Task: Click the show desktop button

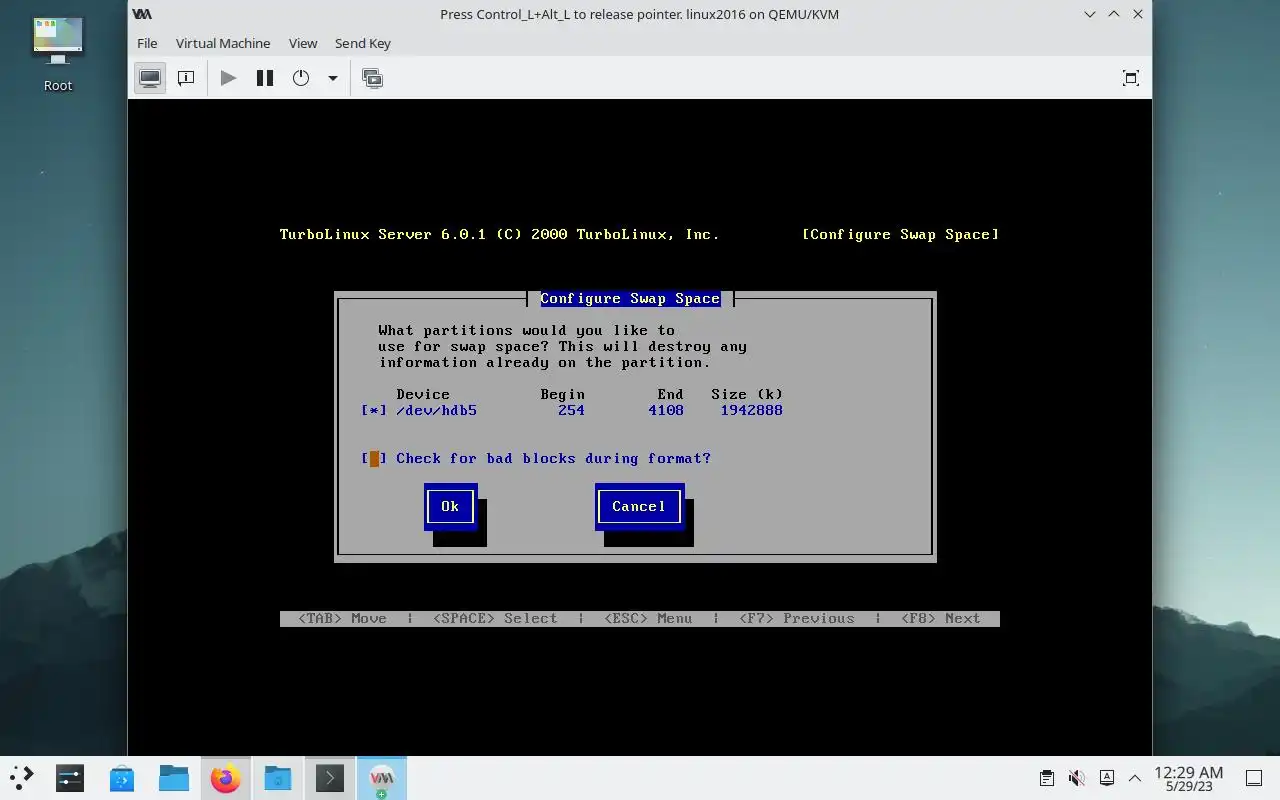Action: tap(1253, 778)
